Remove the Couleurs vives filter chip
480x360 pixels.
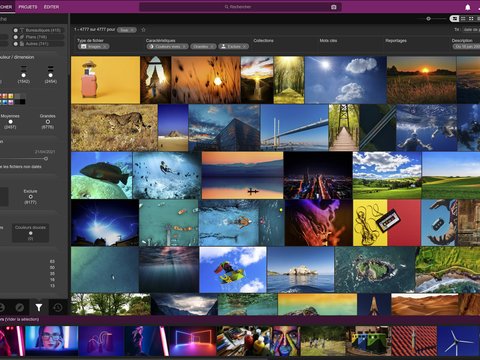point(184,47)
